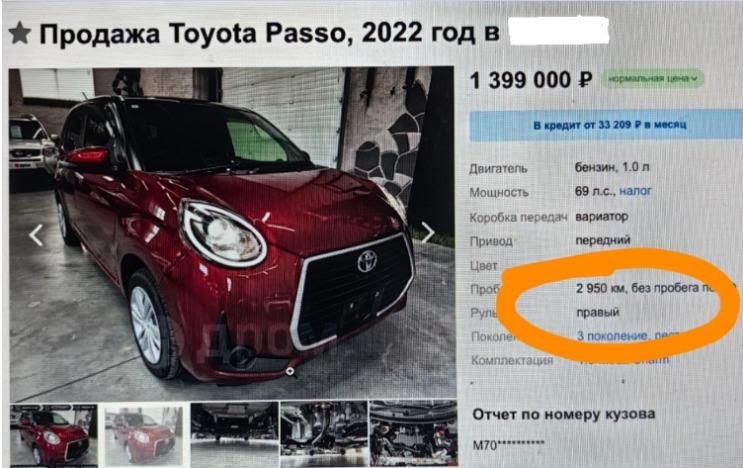This screenshot has height=468, width=743.
Task: Click the Toyota emblem on car grille
Action: (367, 261)
